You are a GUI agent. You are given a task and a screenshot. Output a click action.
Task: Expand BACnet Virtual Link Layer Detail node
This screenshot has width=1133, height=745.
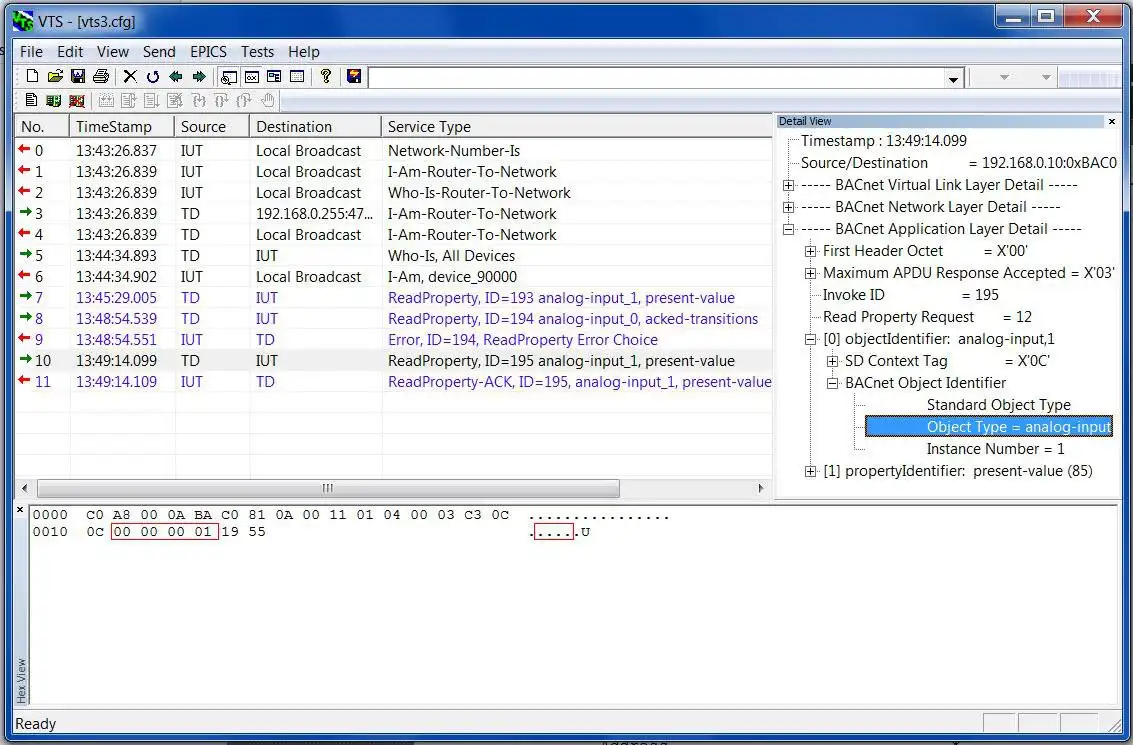(788, 186)
